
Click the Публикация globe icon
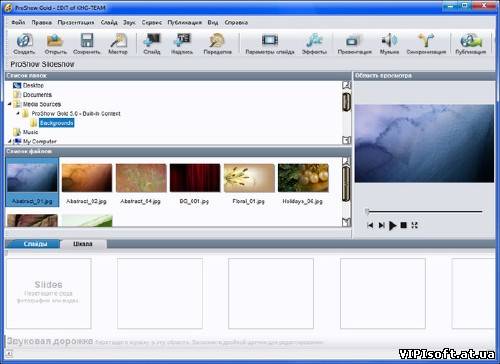(470, 41)
